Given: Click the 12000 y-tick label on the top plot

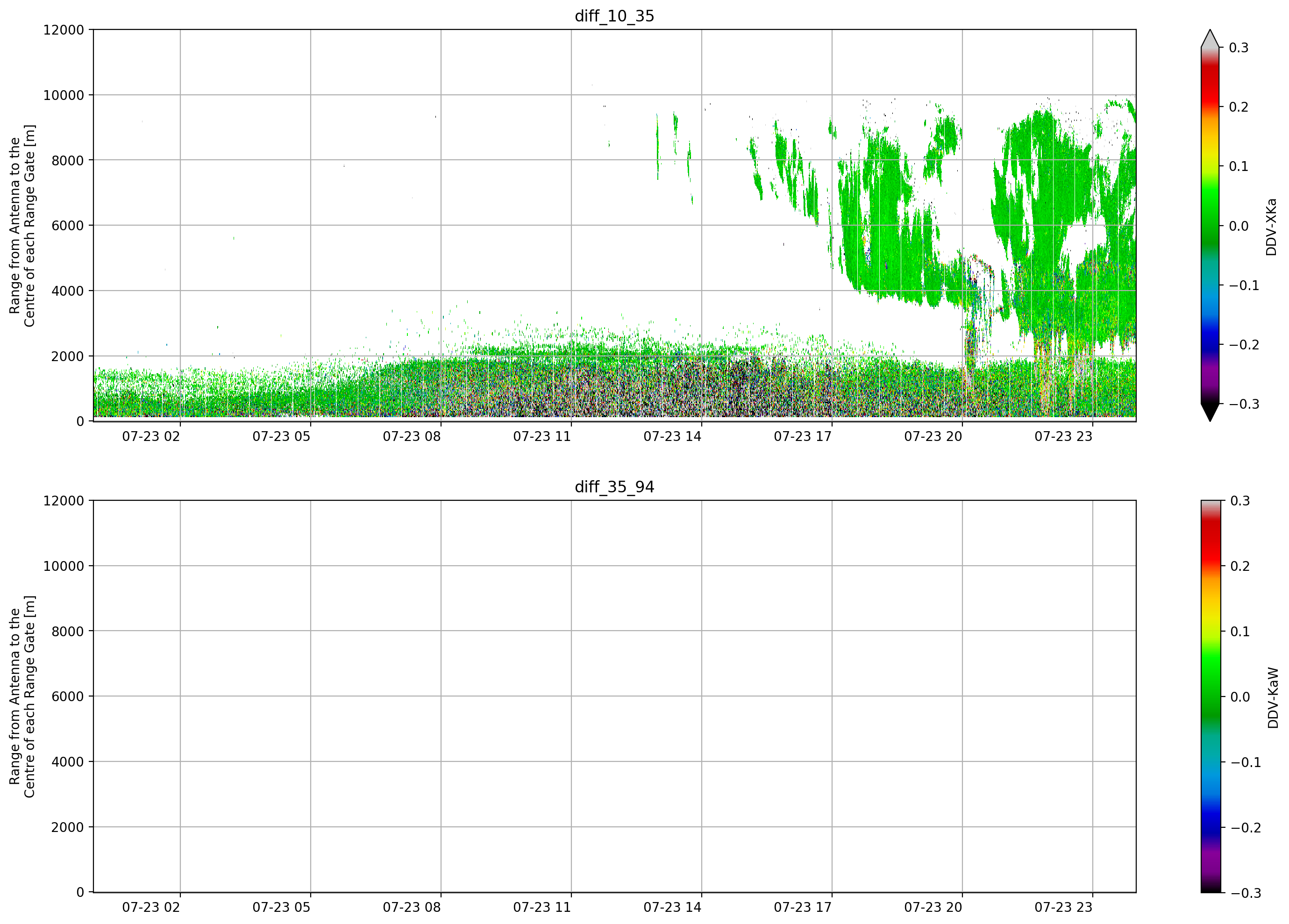Looking at the screenshot, I should point(64,30).
